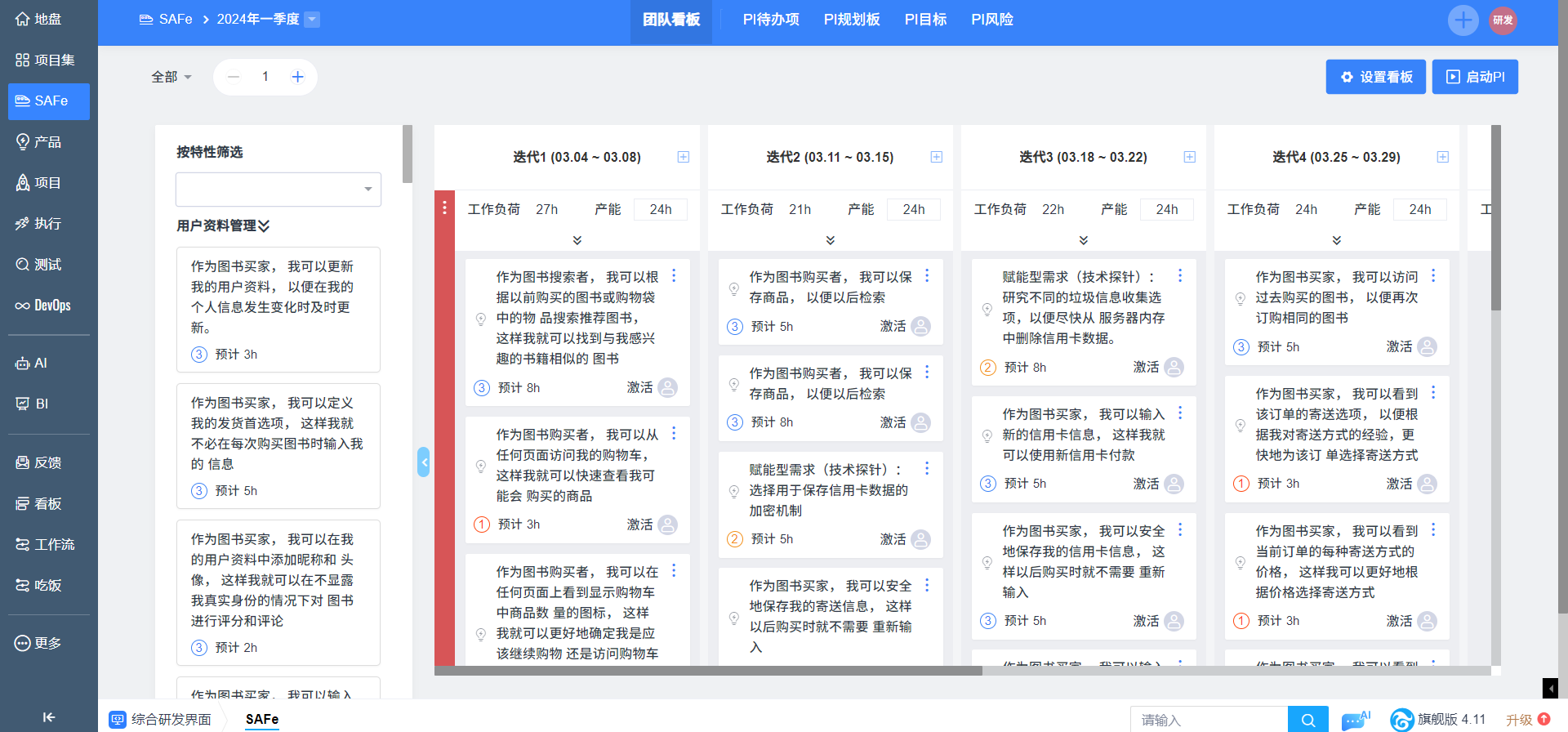Increase the number with plus stepper
The height and width of the screenshot is (732, 1568).
tap(297, 77)
